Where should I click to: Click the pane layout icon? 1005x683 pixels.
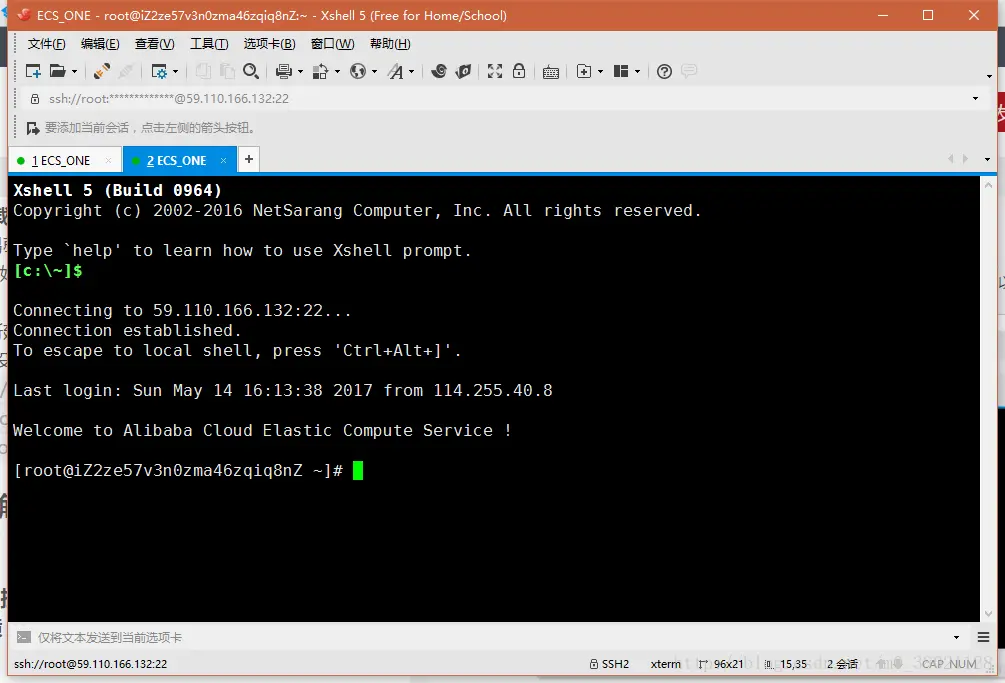(x=620, y=71)
